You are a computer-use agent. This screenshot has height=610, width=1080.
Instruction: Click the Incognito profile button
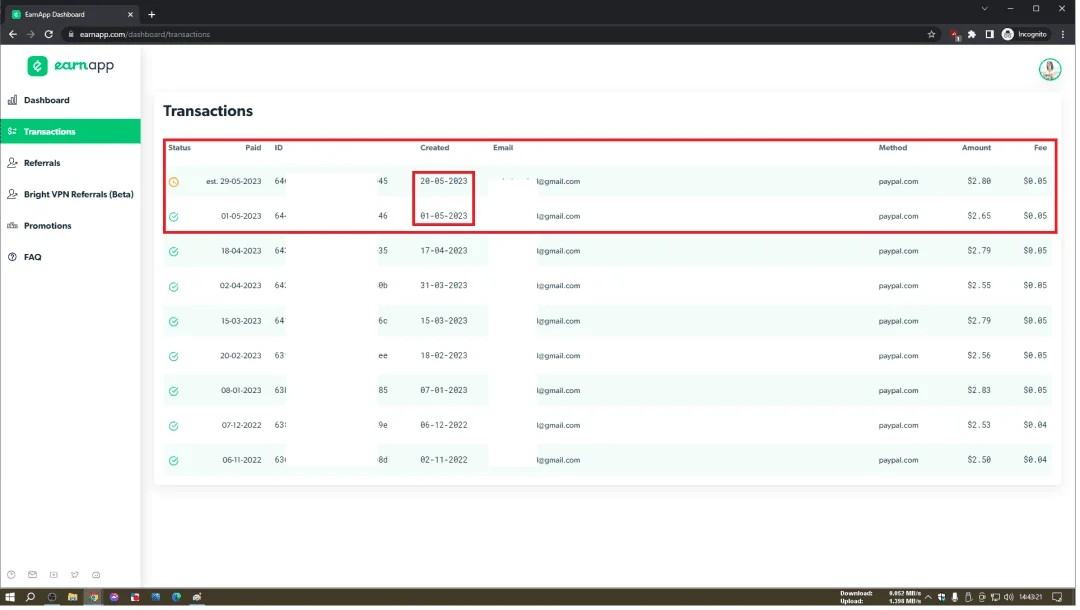(x=1027, y=34)
